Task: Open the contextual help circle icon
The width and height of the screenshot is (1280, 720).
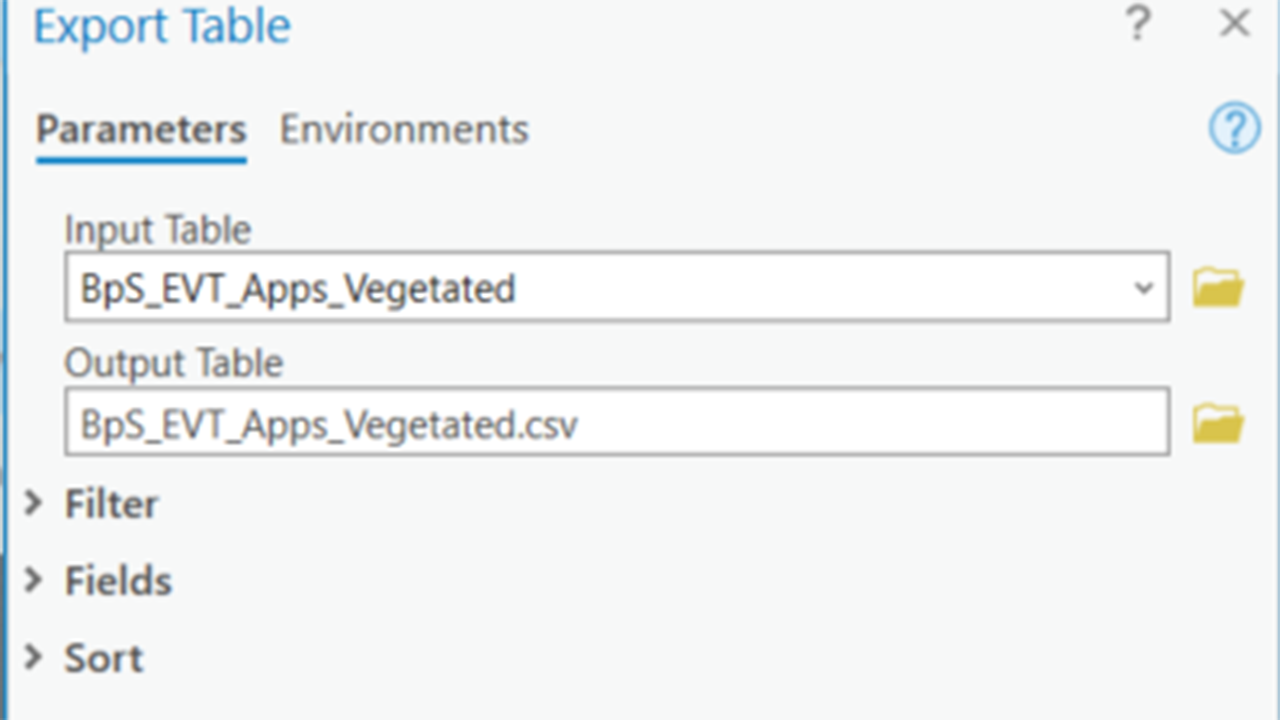Action: [x=1234, y=128]
